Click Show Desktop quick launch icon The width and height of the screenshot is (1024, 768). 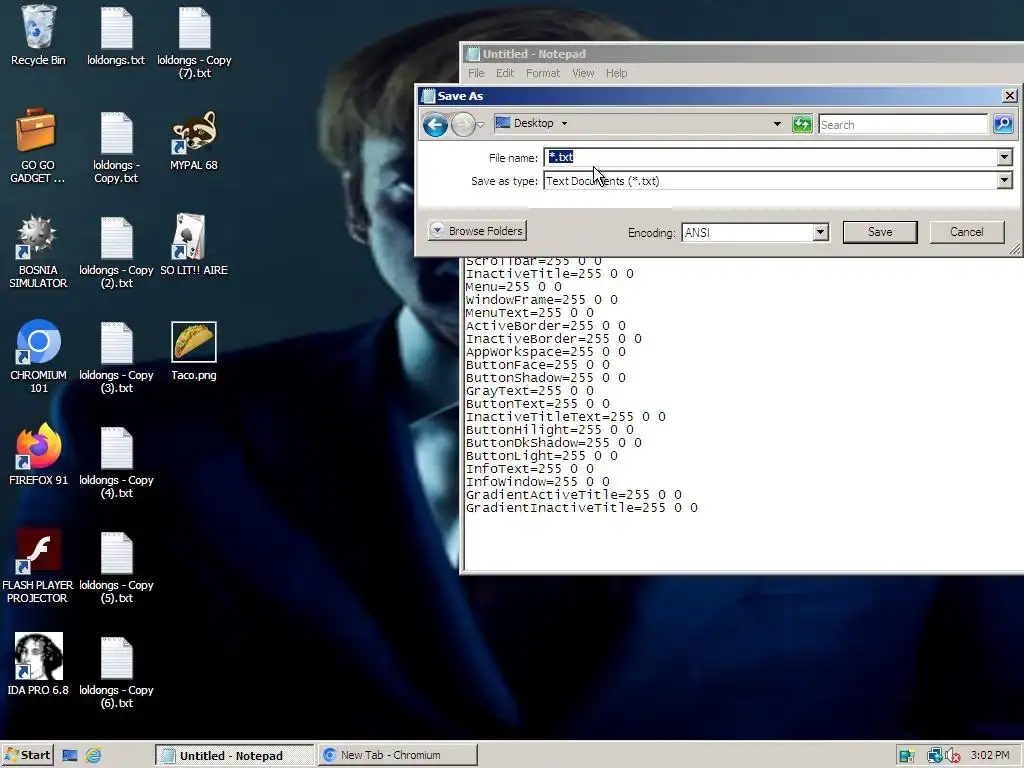[x=70, y=756]
